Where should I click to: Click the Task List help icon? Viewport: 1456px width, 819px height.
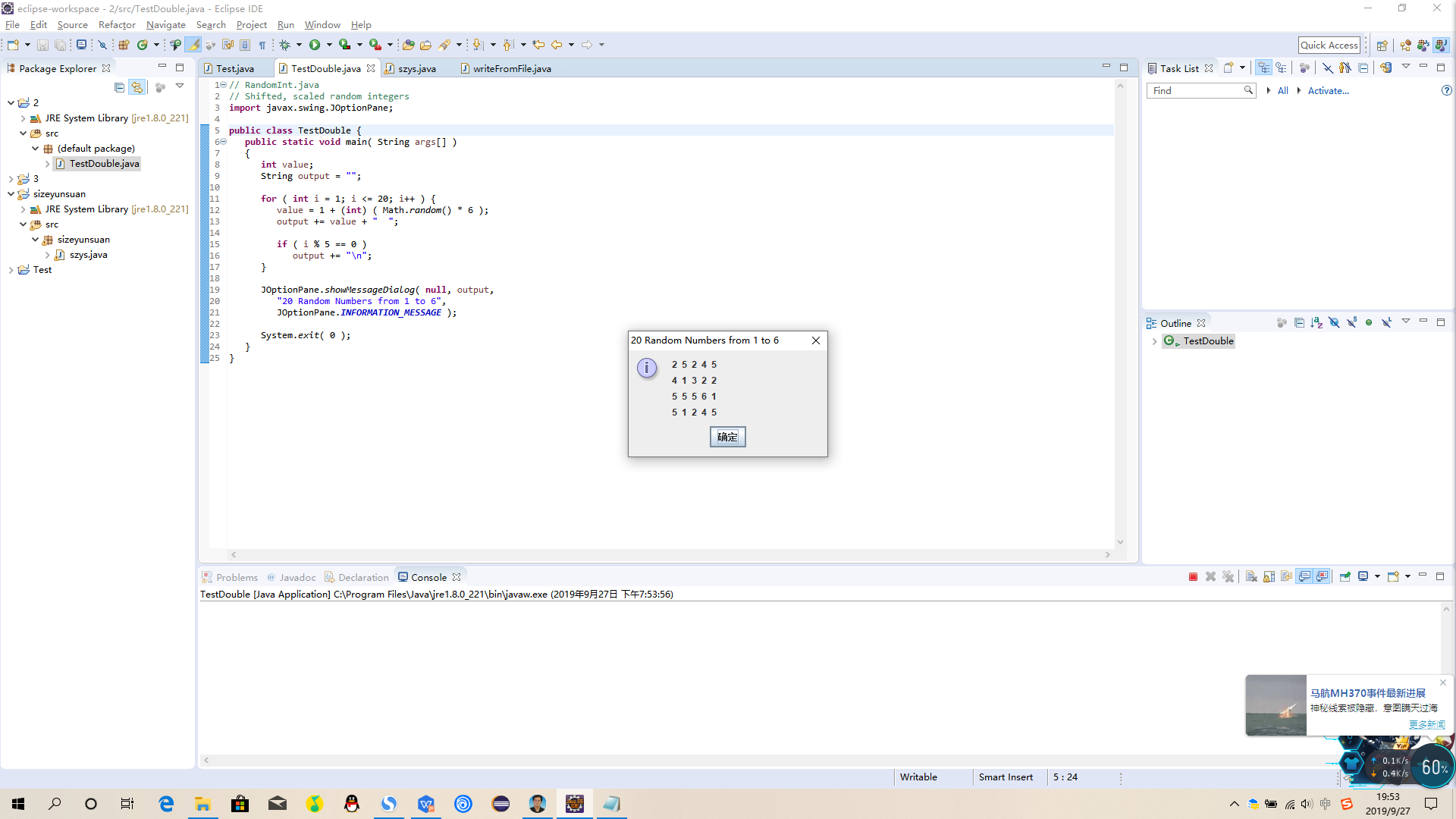click(x=1446, y=90)
